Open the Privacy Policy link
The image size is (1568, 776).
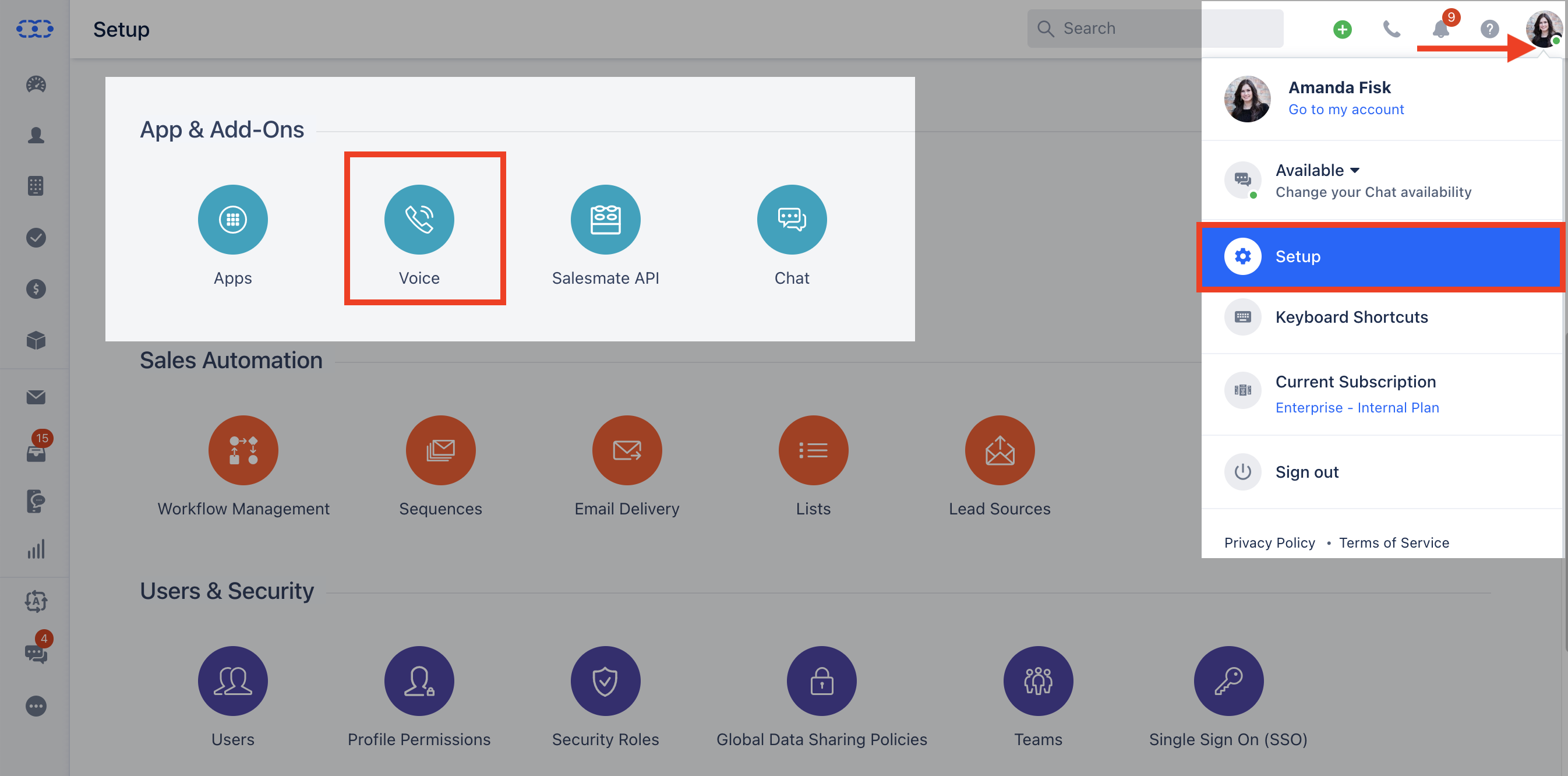pos(1269,543)
